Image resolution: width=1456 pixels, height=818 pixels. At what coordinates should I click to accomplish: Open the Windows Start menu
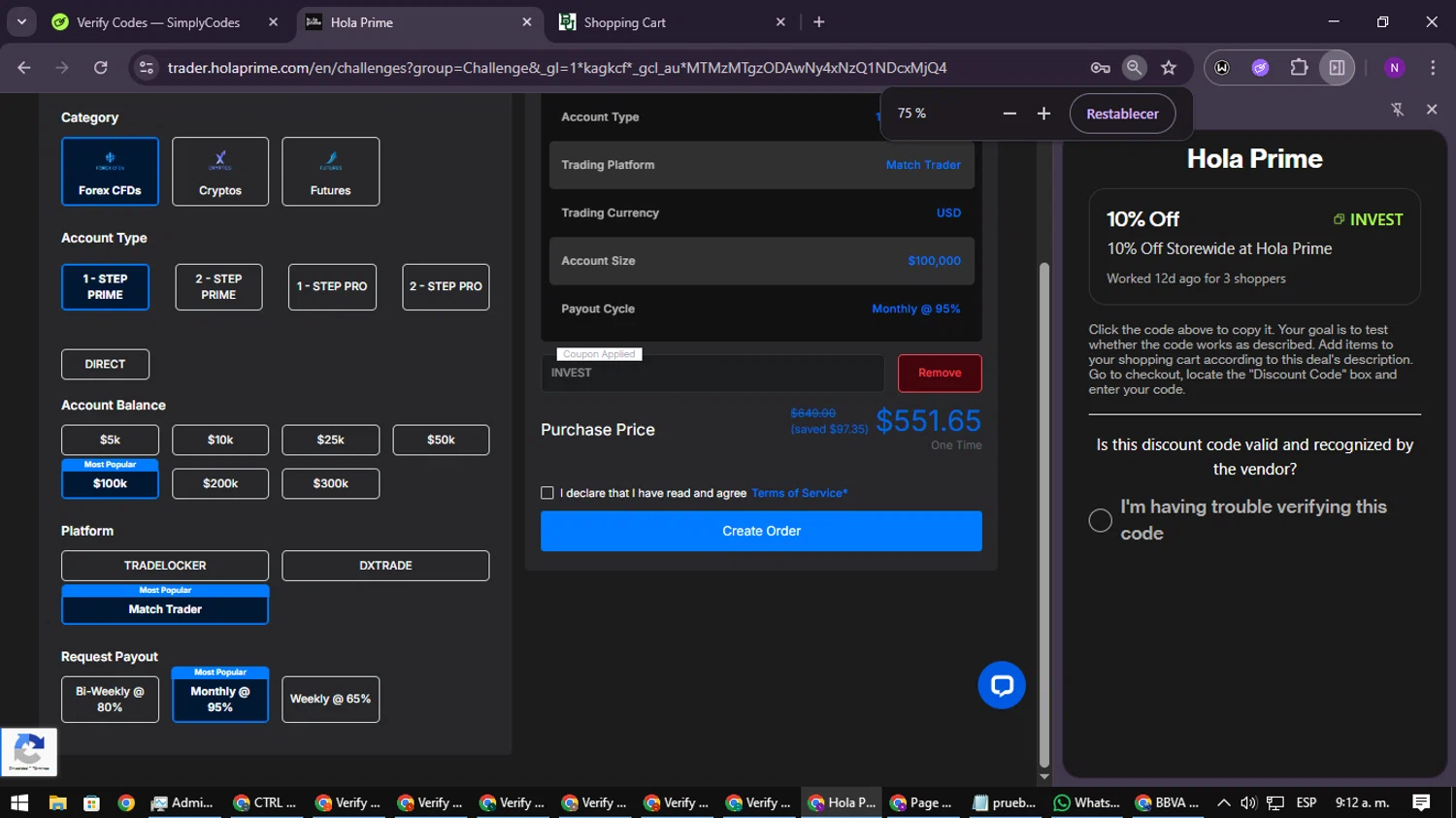pos(19,802)
